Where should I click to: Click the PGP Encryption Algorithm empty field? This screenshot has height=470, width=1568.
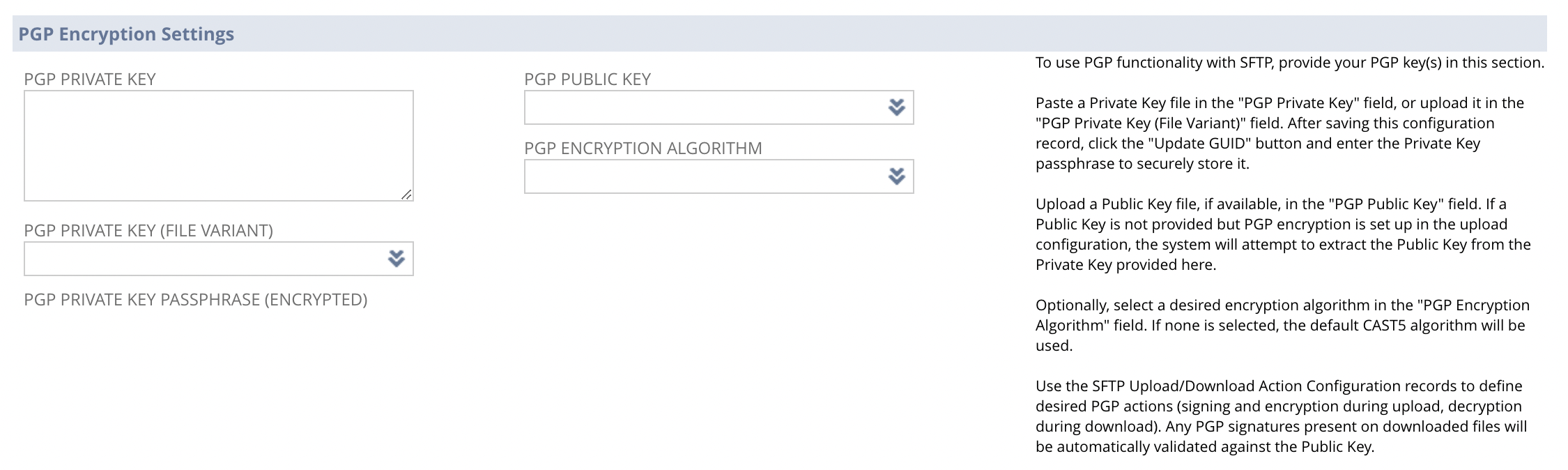(x=697, y=176)
